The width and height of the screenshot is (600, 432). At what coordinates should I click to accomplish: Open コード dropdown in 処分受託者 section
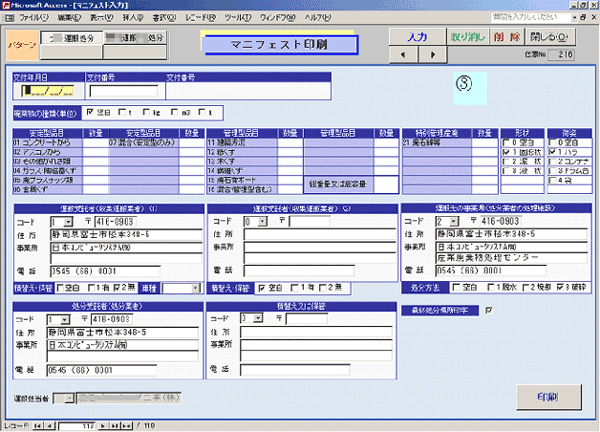(65, 319)
